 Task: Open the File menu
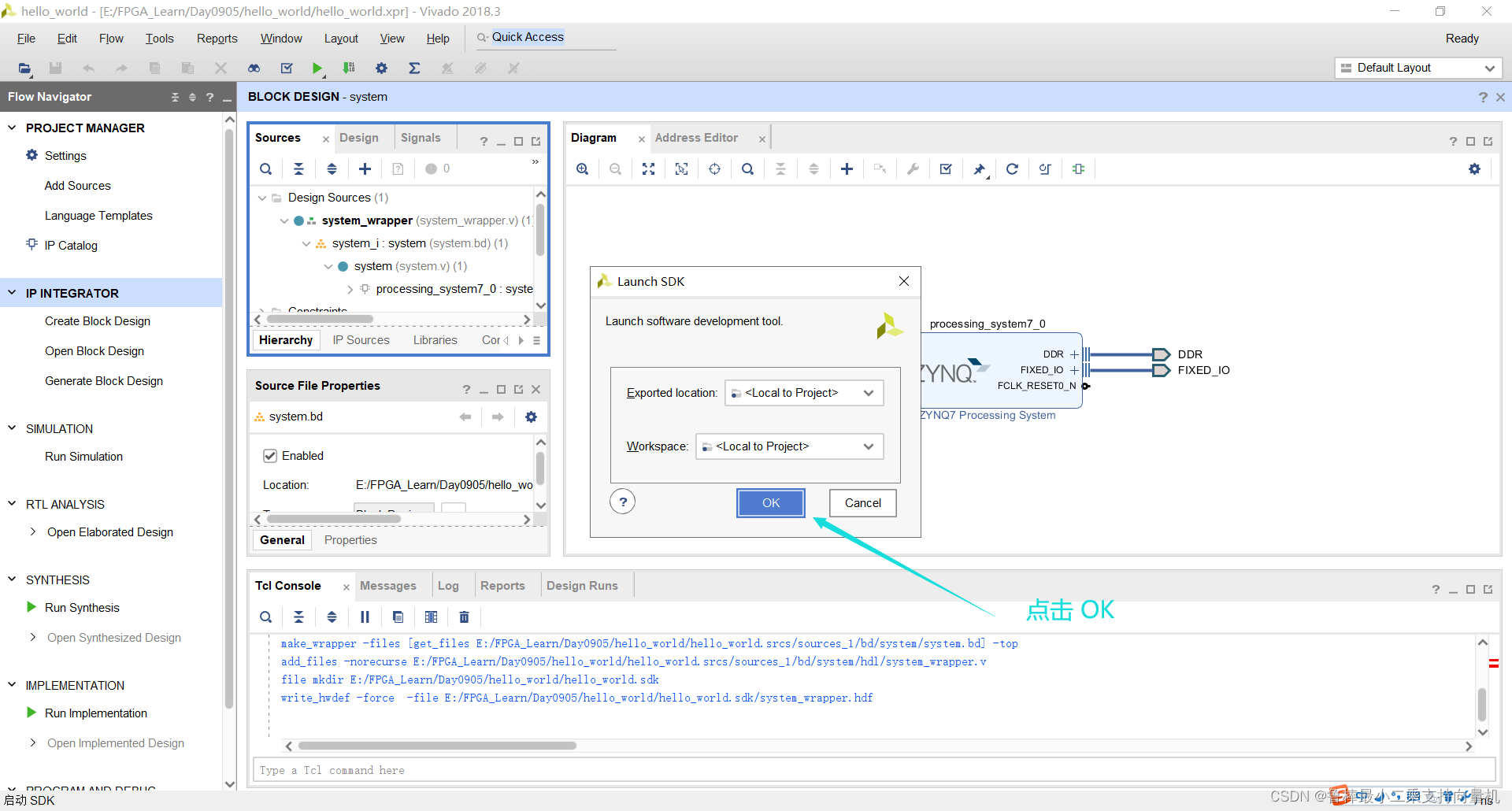[26, 38]
